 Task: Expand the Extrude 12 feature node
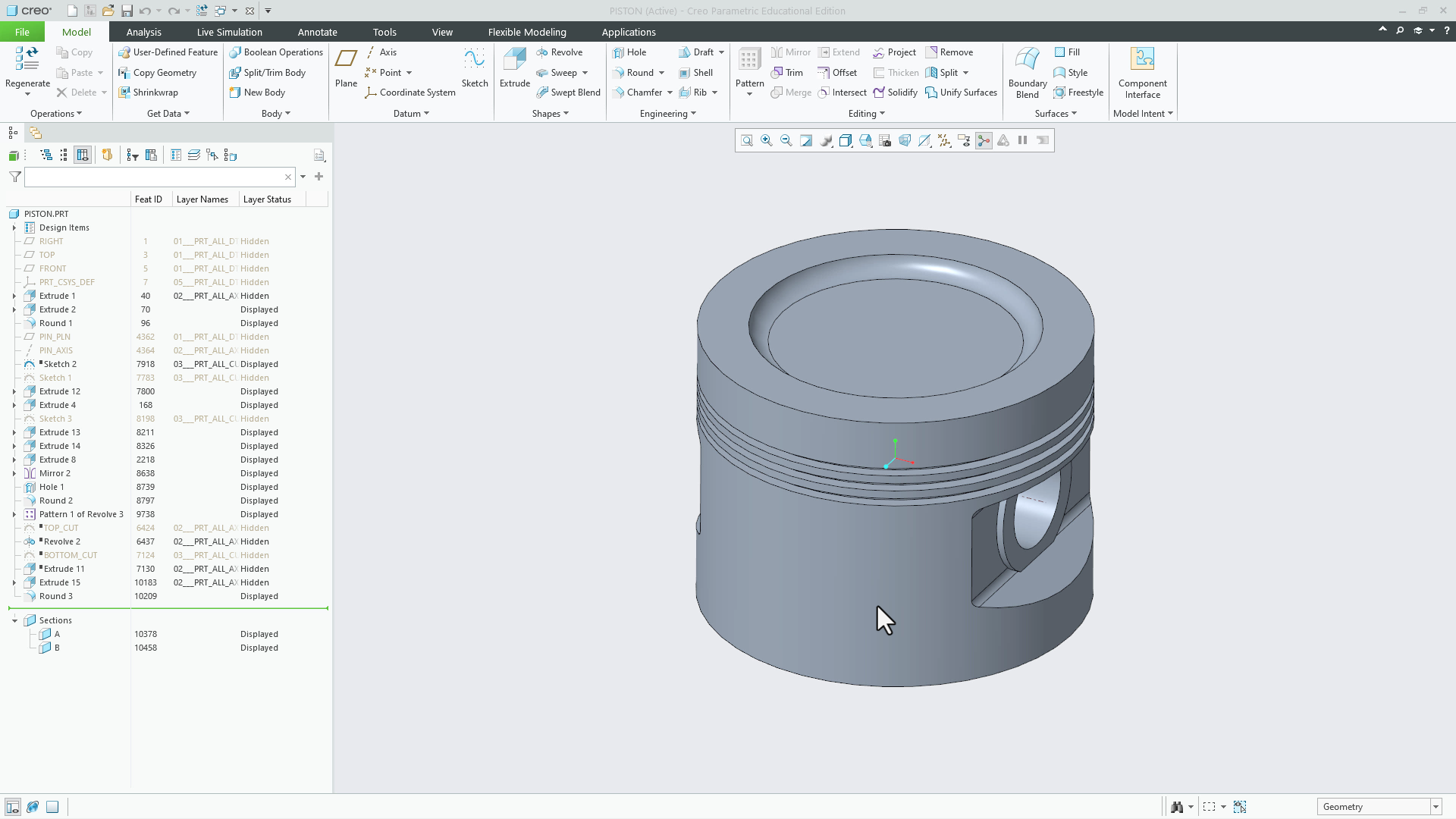14,392
